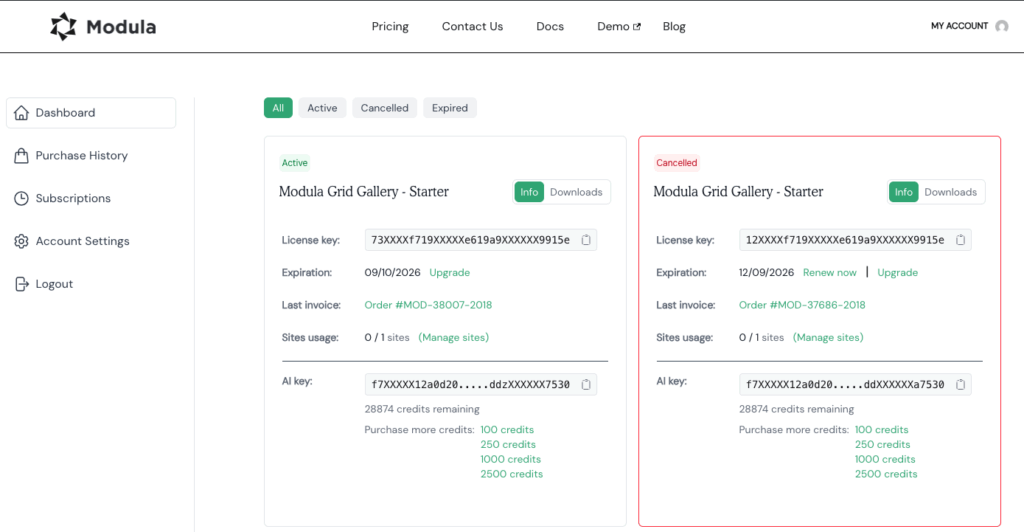Copy the AI key in the Active card
Viewport: 1024px width, 532px height.
click(x=587, y=384)
